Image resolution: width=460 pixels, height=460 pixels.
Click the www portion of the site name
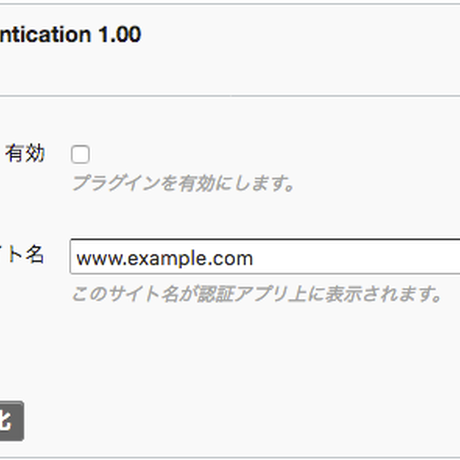97,259
